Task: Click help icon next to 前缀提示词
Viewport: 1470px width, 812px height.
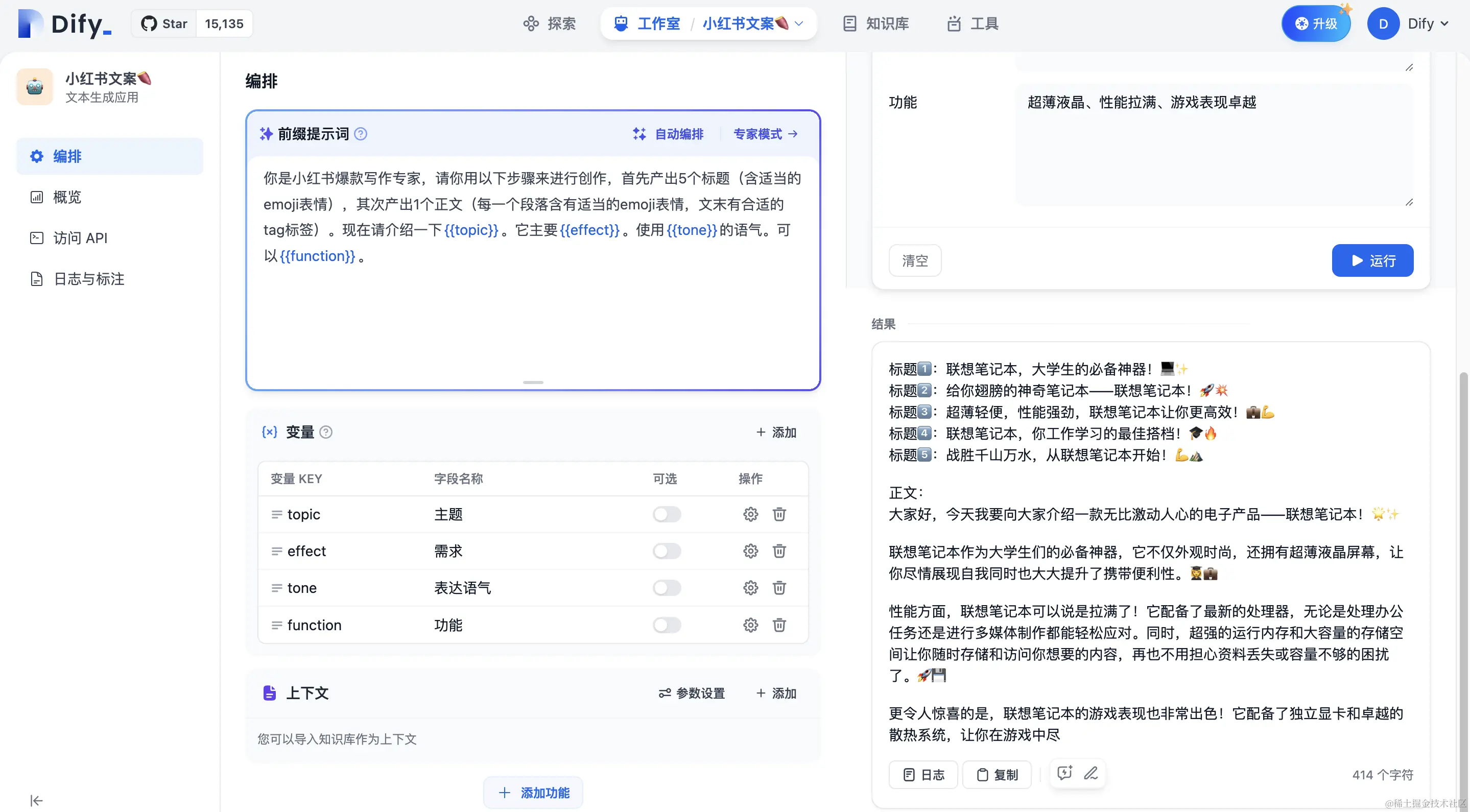Action: pyautogui.click(x=361, y=134)
